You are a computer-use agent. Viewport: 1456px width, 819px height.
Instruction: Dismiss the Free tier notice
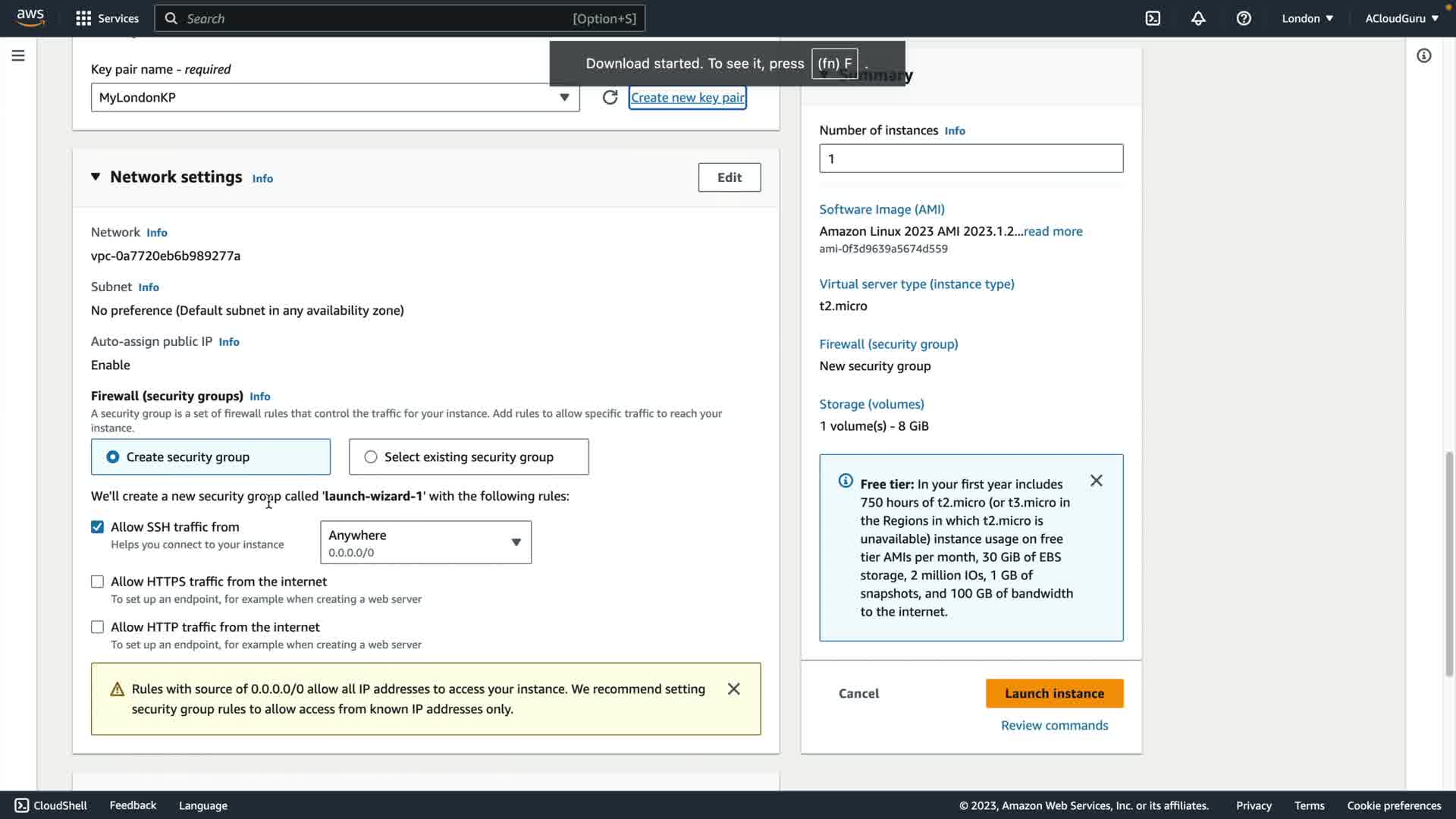tap(1097, 481)
